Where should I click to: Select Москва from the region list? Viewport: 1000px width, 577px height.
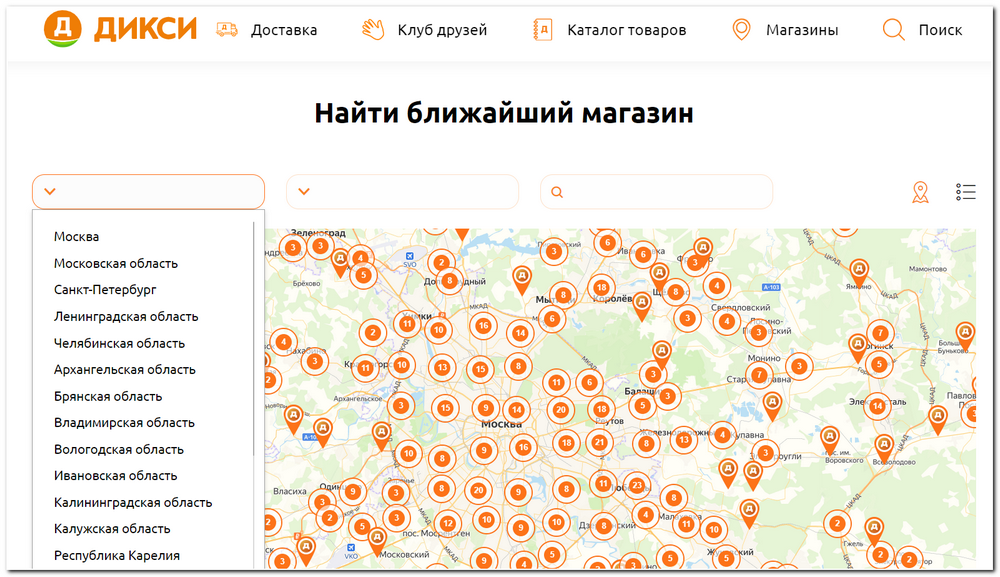[x=77, y=237]
